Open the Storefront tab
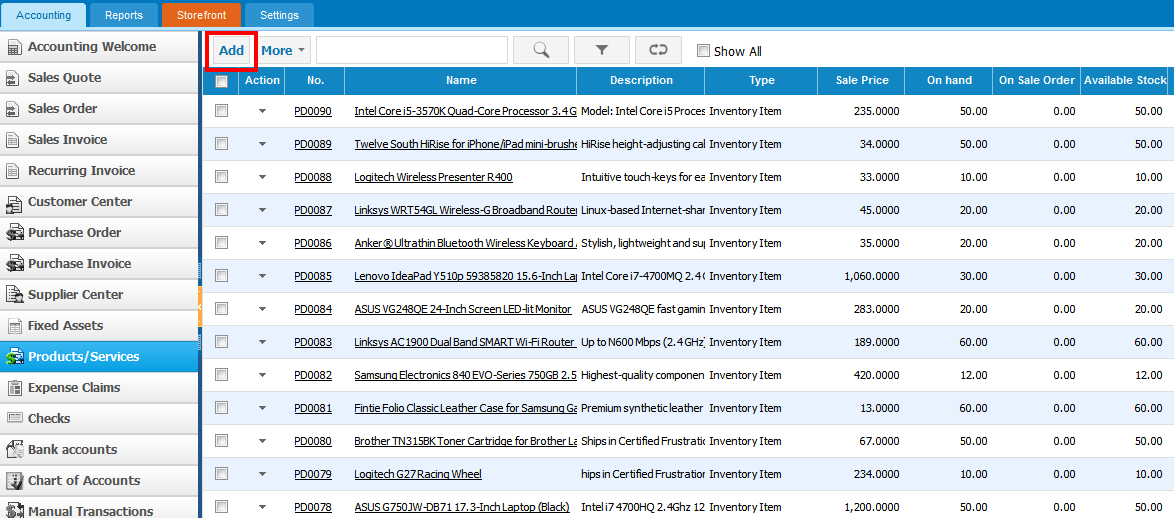 [x=201, y=15]
